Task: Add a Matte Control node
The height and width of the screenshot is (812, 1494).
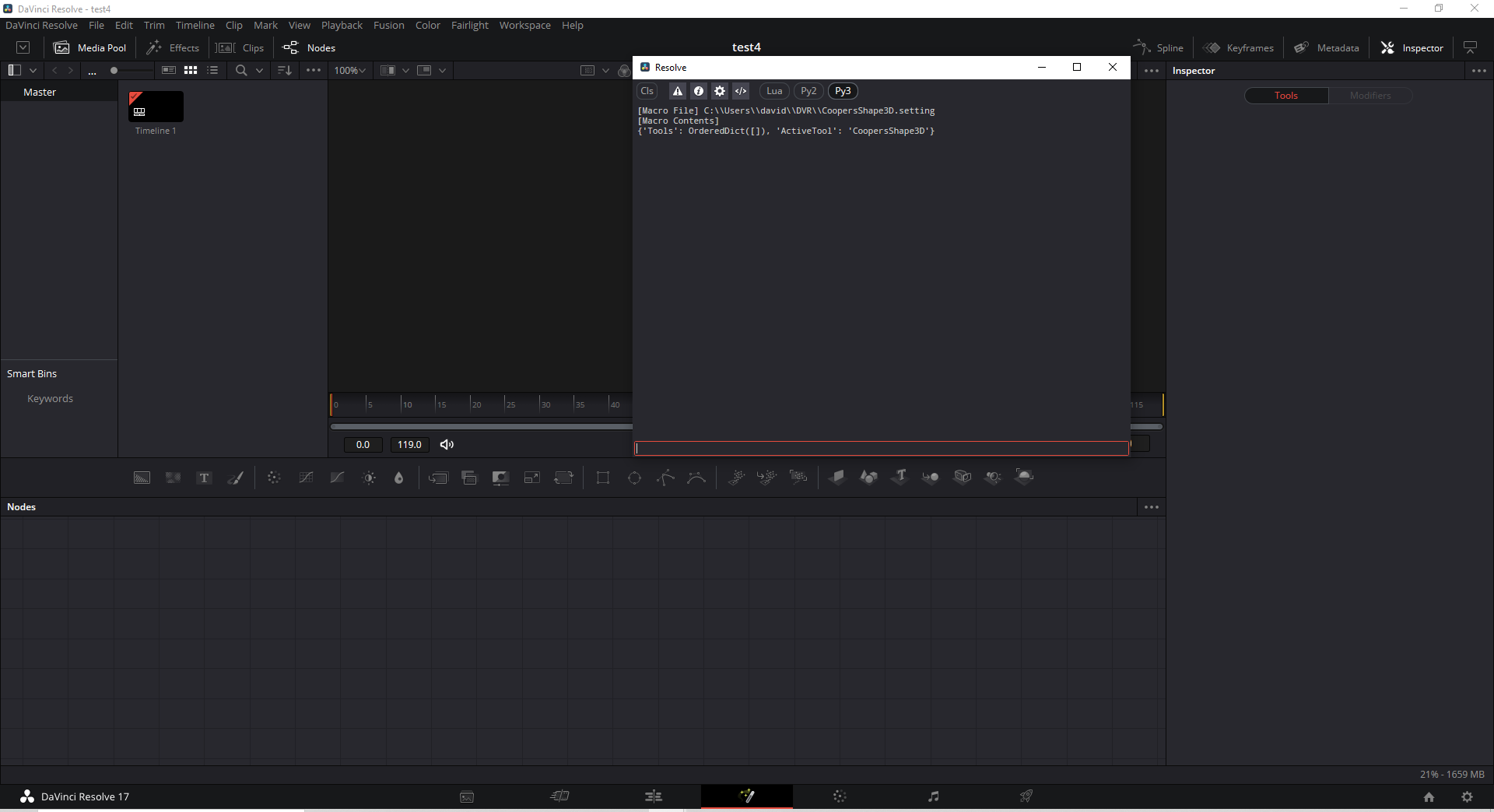Action: click(x=500, y=478)
